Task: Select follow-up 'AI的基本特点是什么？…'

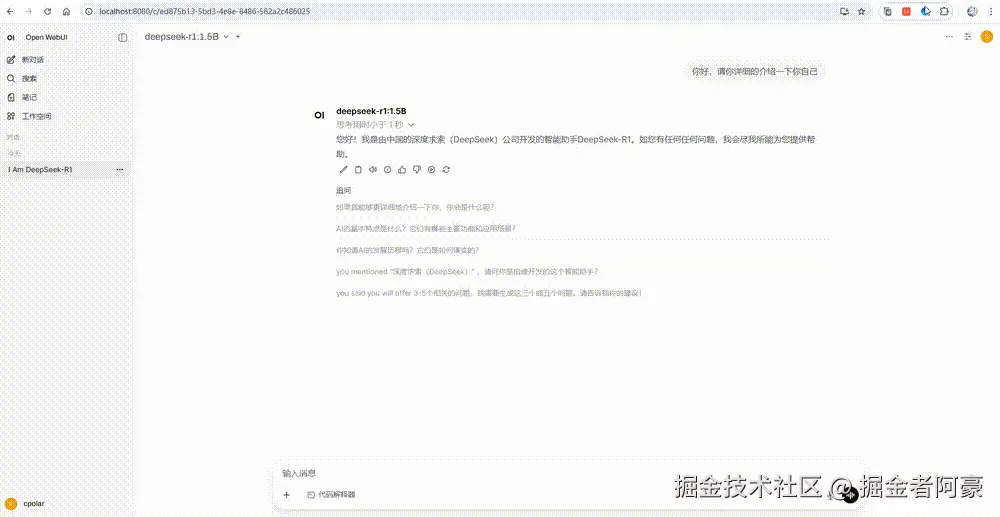Action: (x=426, y=228)
